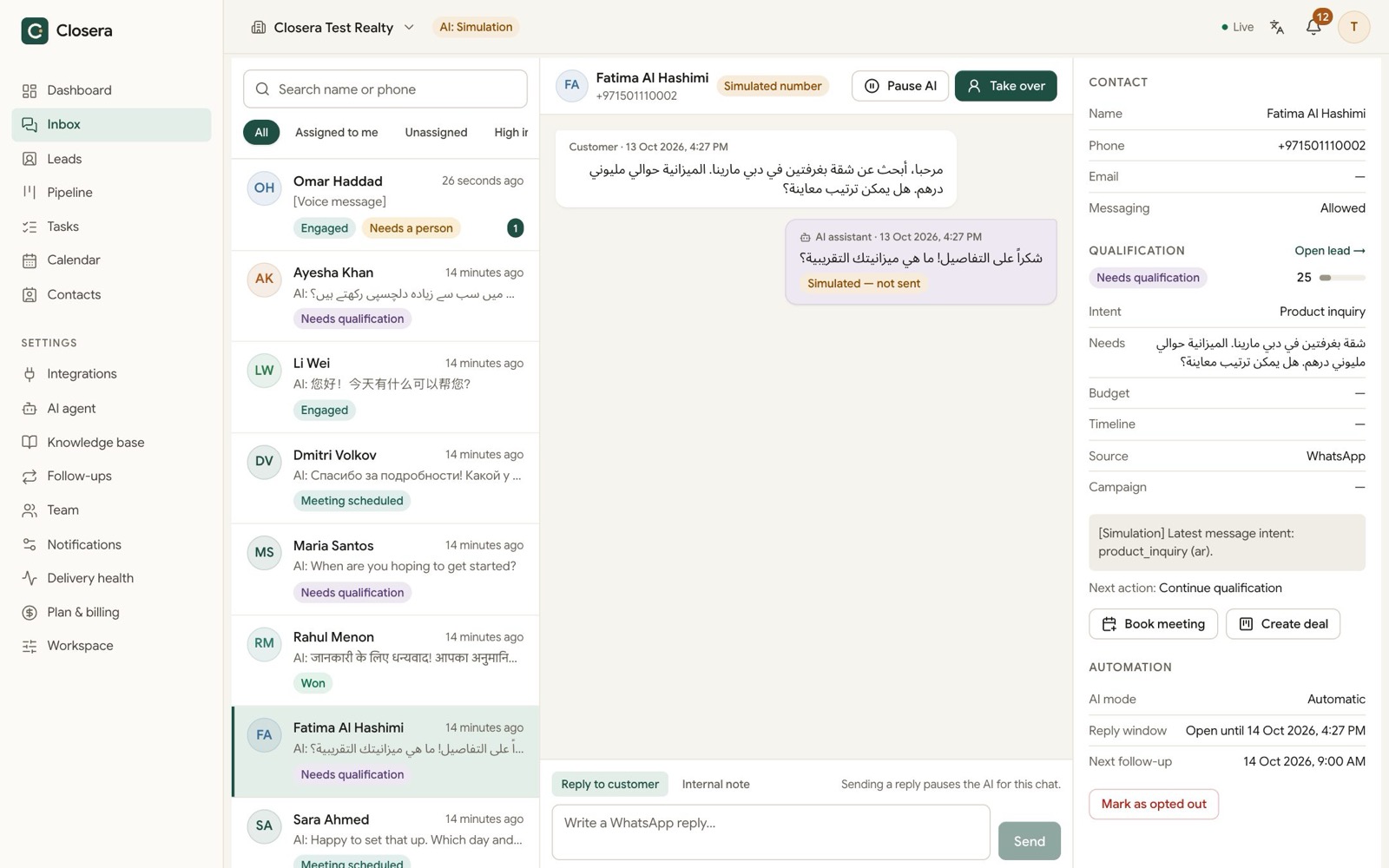
Task: Open Omar Haddad conversation
Action: coord(385,205)
